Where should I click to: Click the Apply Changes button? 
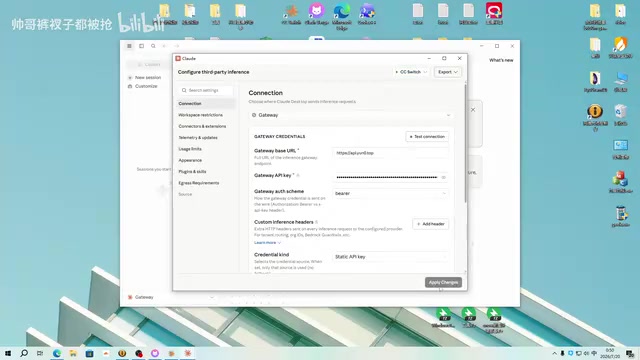(443, 282)
